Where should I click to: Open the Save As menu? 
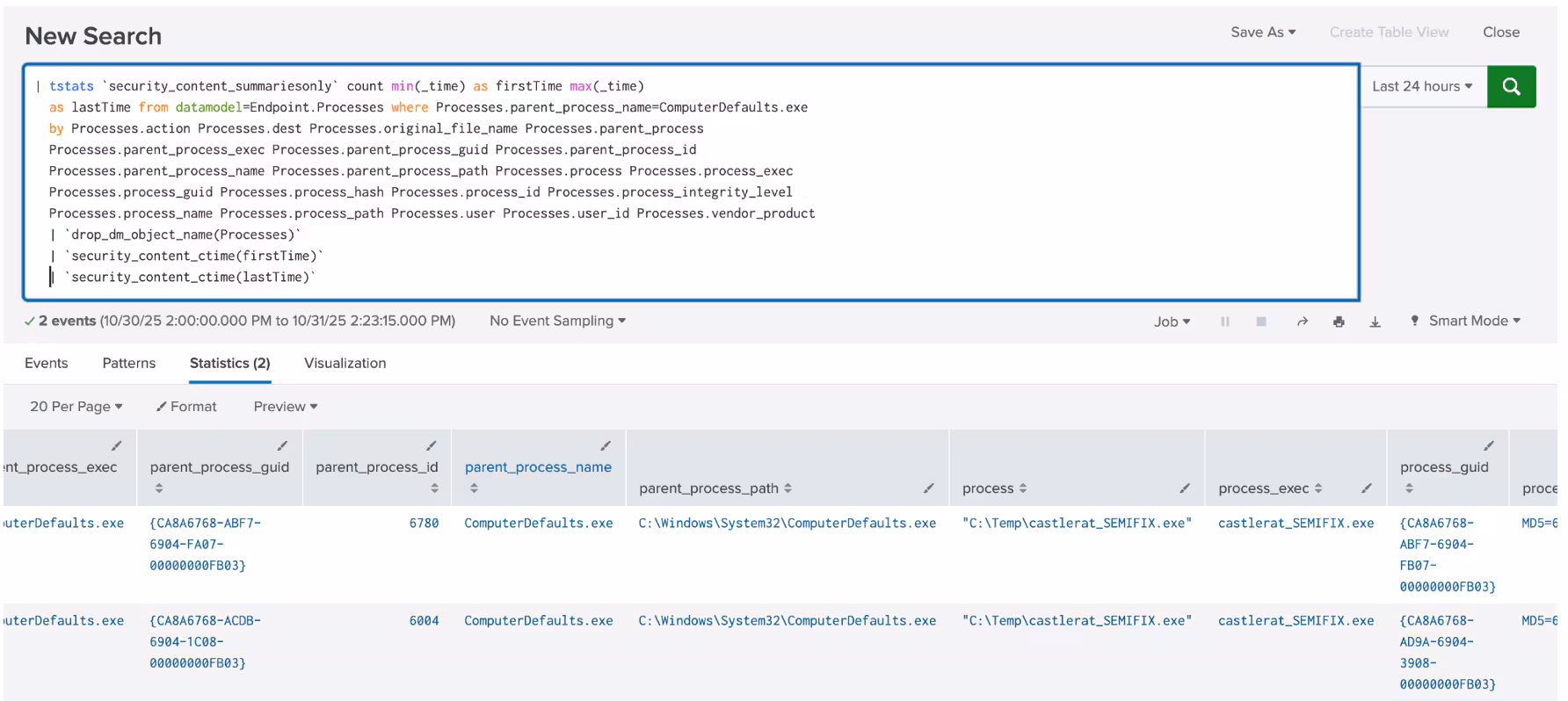1262,32
